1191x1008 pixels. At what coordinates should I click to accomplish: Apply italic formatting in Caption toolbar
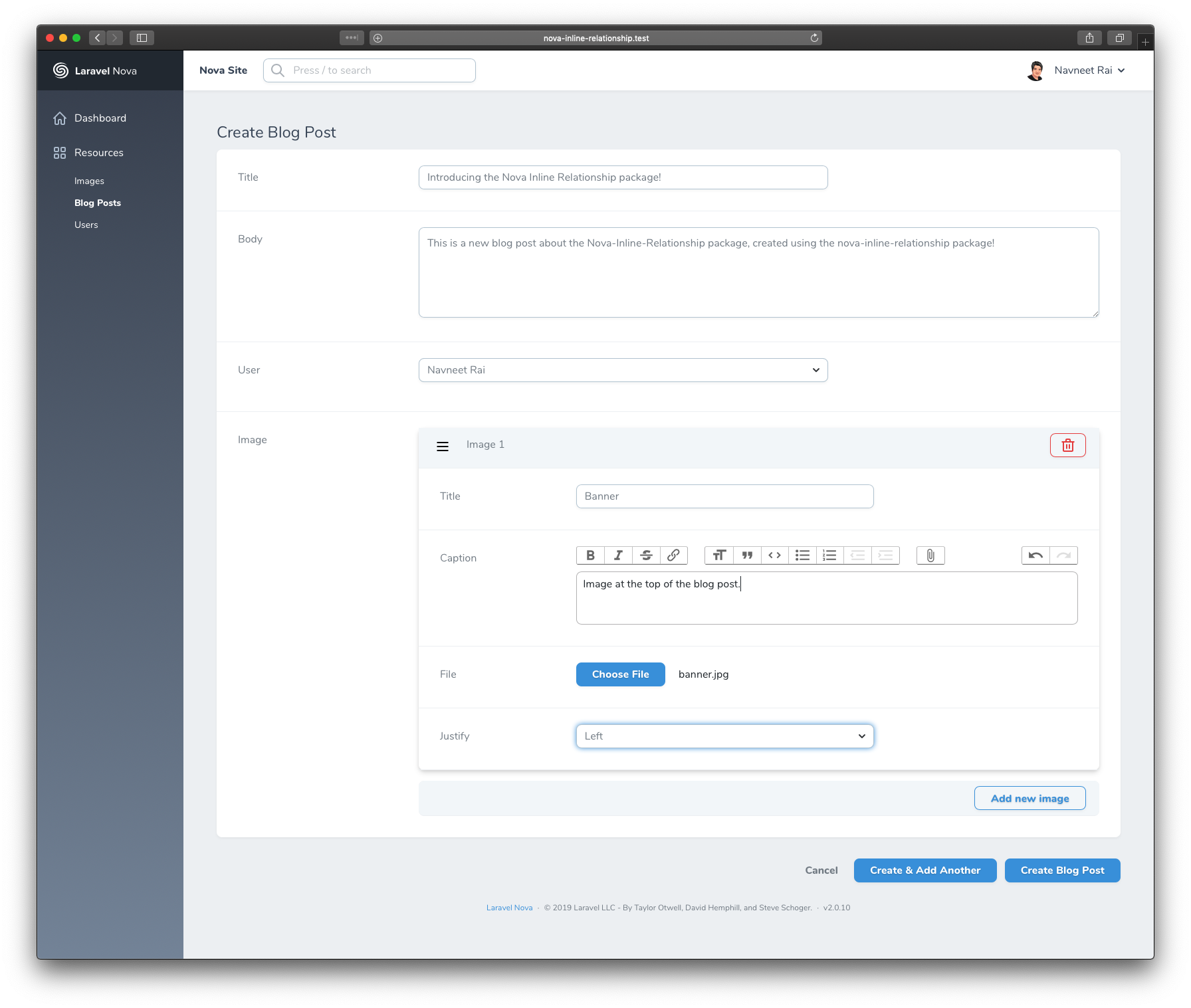coord(618,555)
